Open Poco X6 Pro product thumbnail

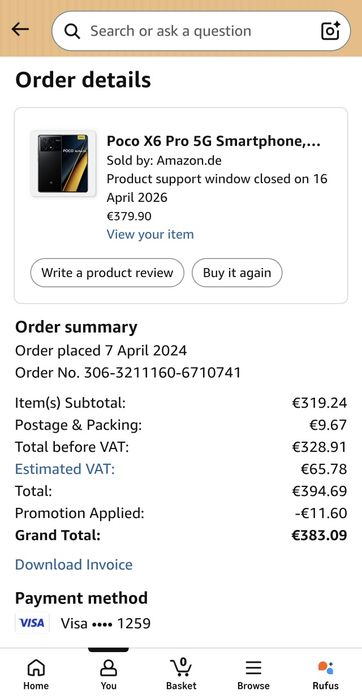click(63, 164)
